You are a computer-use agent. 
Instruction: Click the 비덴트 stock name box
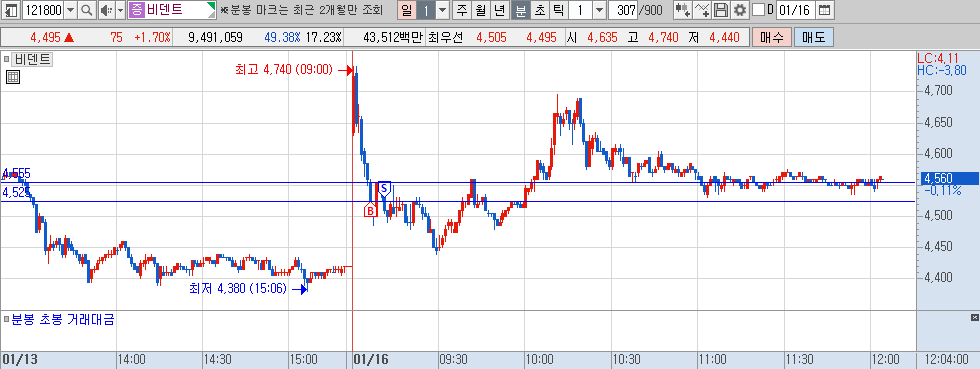[172, 10]
